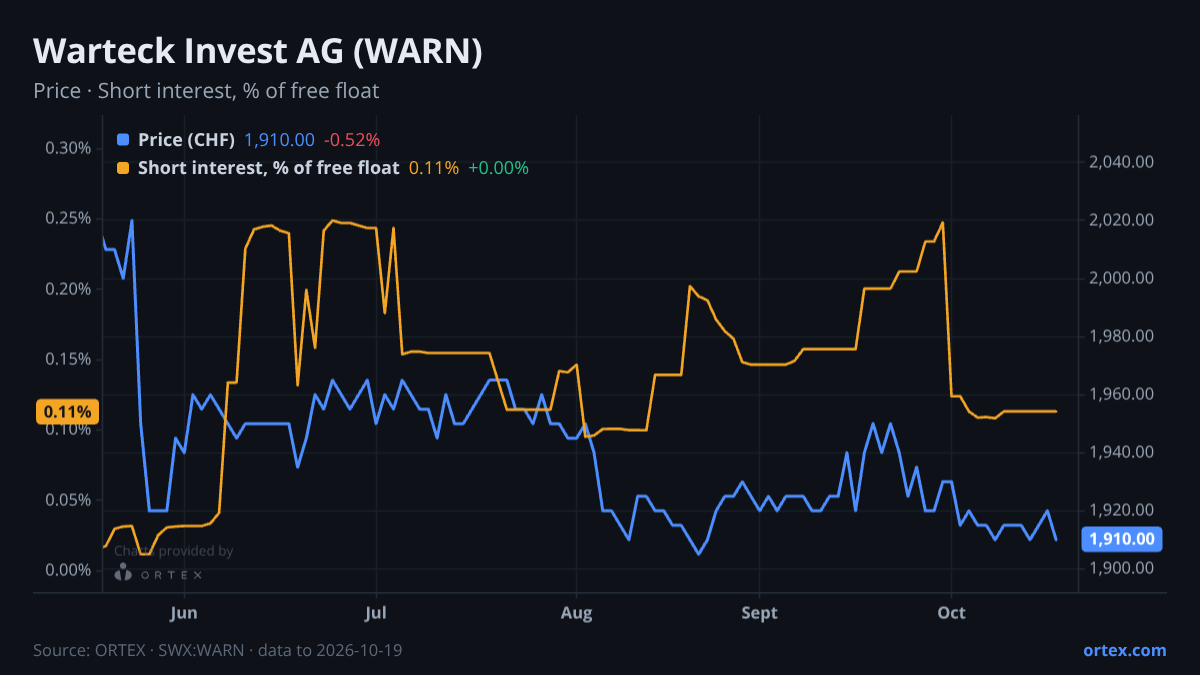Click the blue 1,910.00 right axis marker
Viewport: 1200px width, 675px height.
[x=1124, y=539]
